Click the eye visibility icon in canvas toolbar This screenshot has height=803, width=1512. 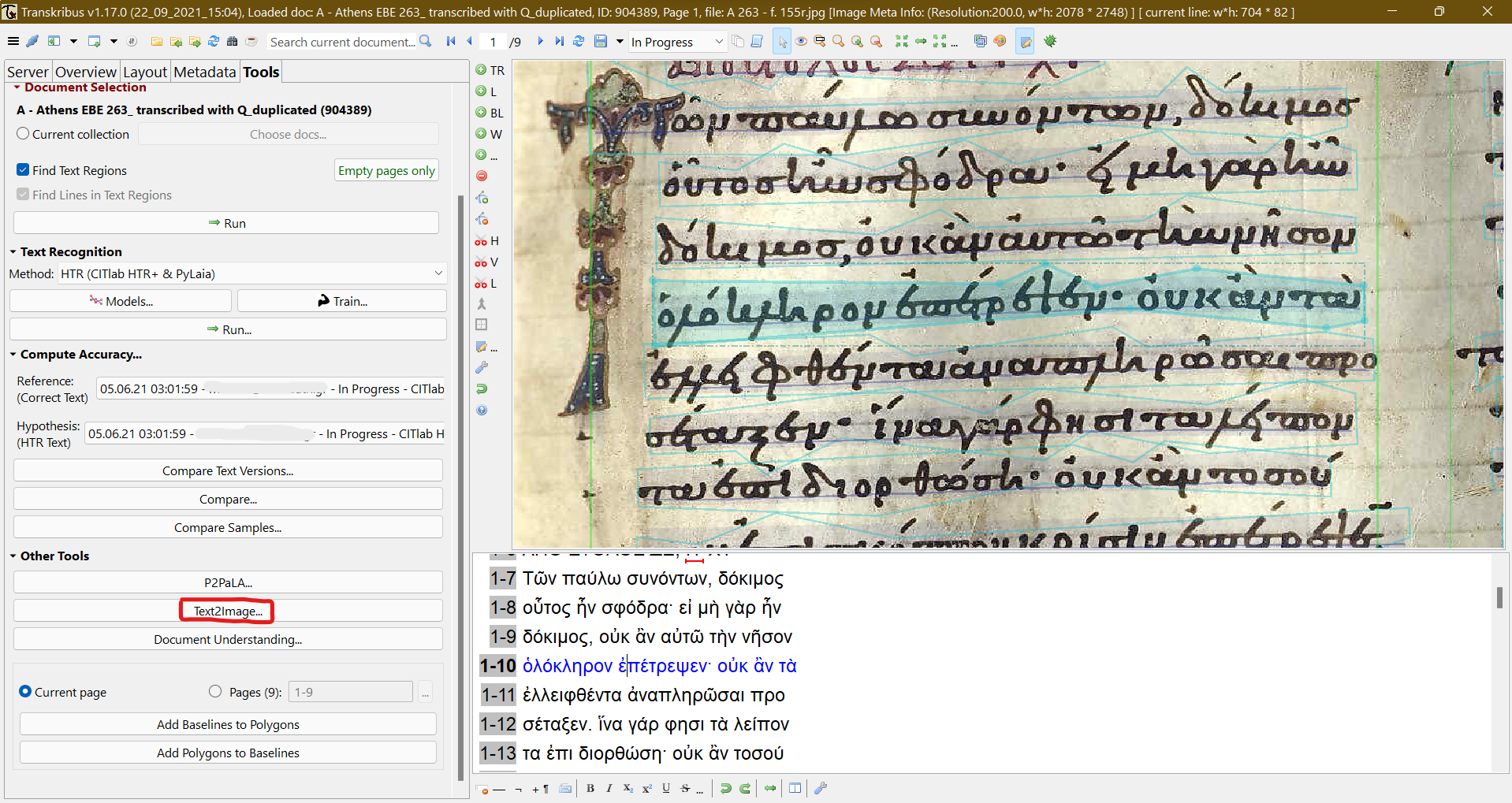pyautogui.click(x=801, y=41)
